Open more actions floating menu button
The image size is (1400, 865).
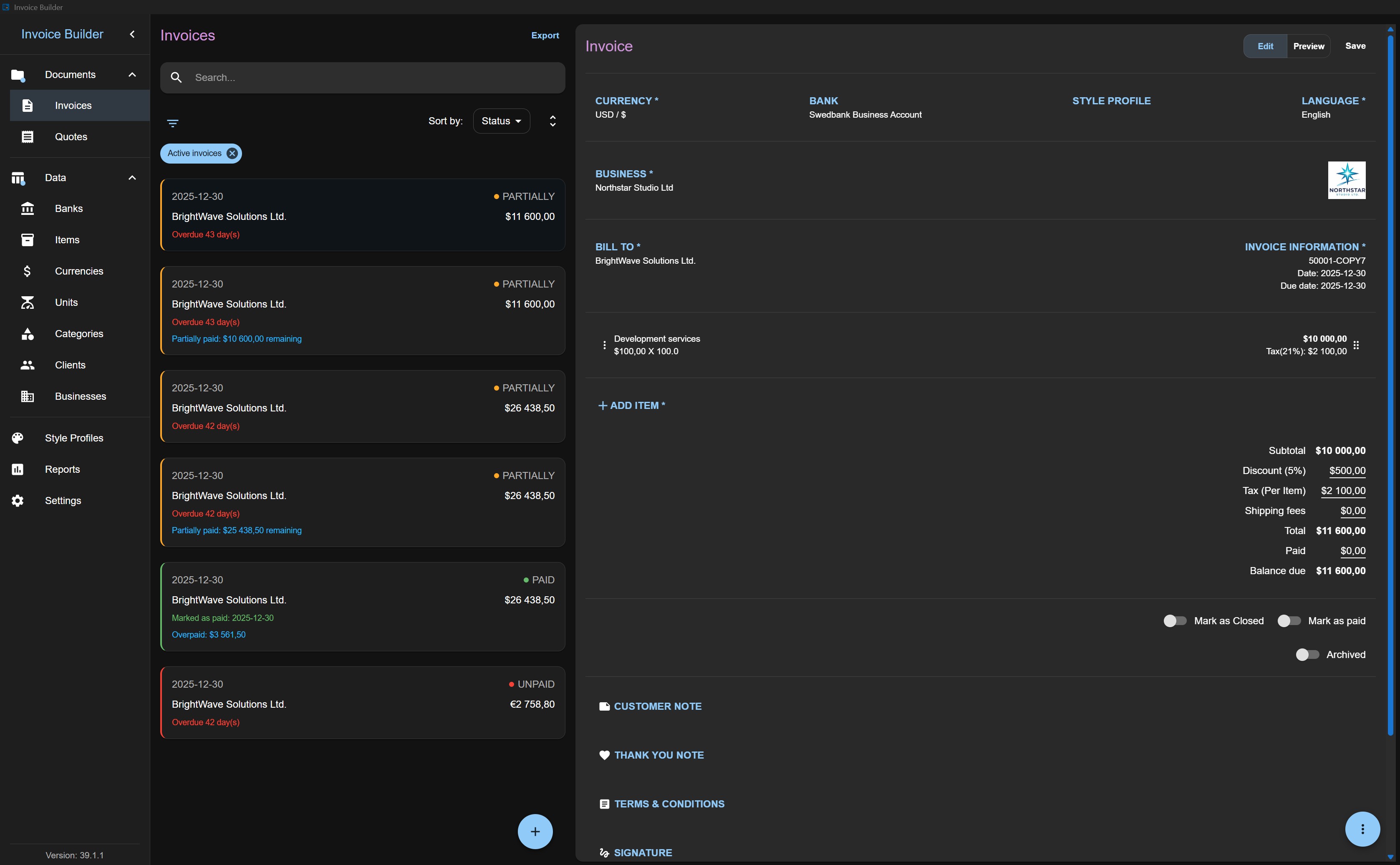[x=1362, y=829]
